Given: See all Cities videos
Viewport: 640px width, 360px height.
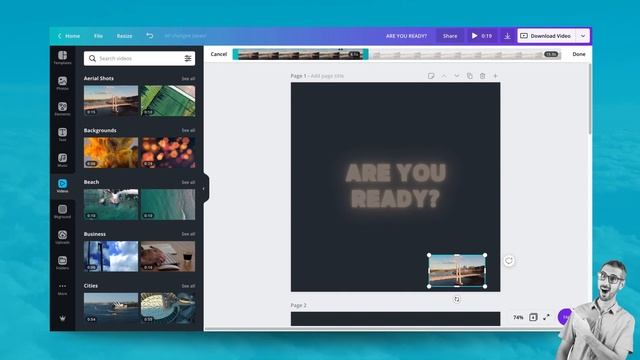Looking at the screenshot, I should coord(188,286).
